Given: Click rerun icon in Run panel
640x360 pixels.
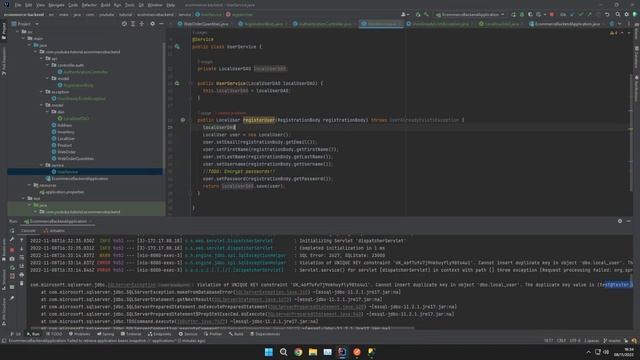Looking at the screenshot, I should click(x=12, y=231).
